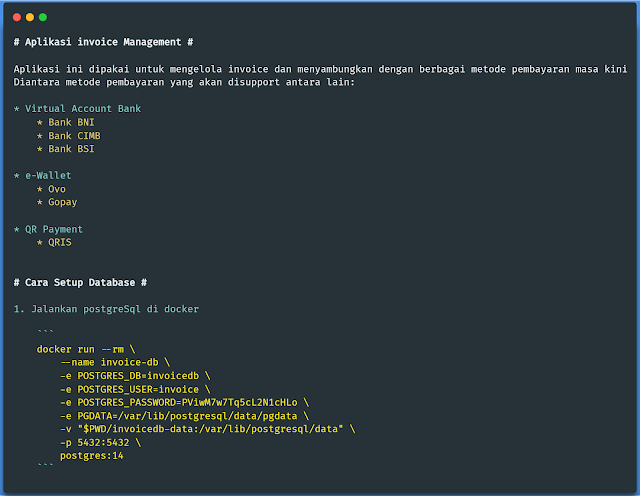The image size is (640, 496).
Task: Click the step '1. Jalankan postgreSql di docker'
Action: click(x=106, y=309)
